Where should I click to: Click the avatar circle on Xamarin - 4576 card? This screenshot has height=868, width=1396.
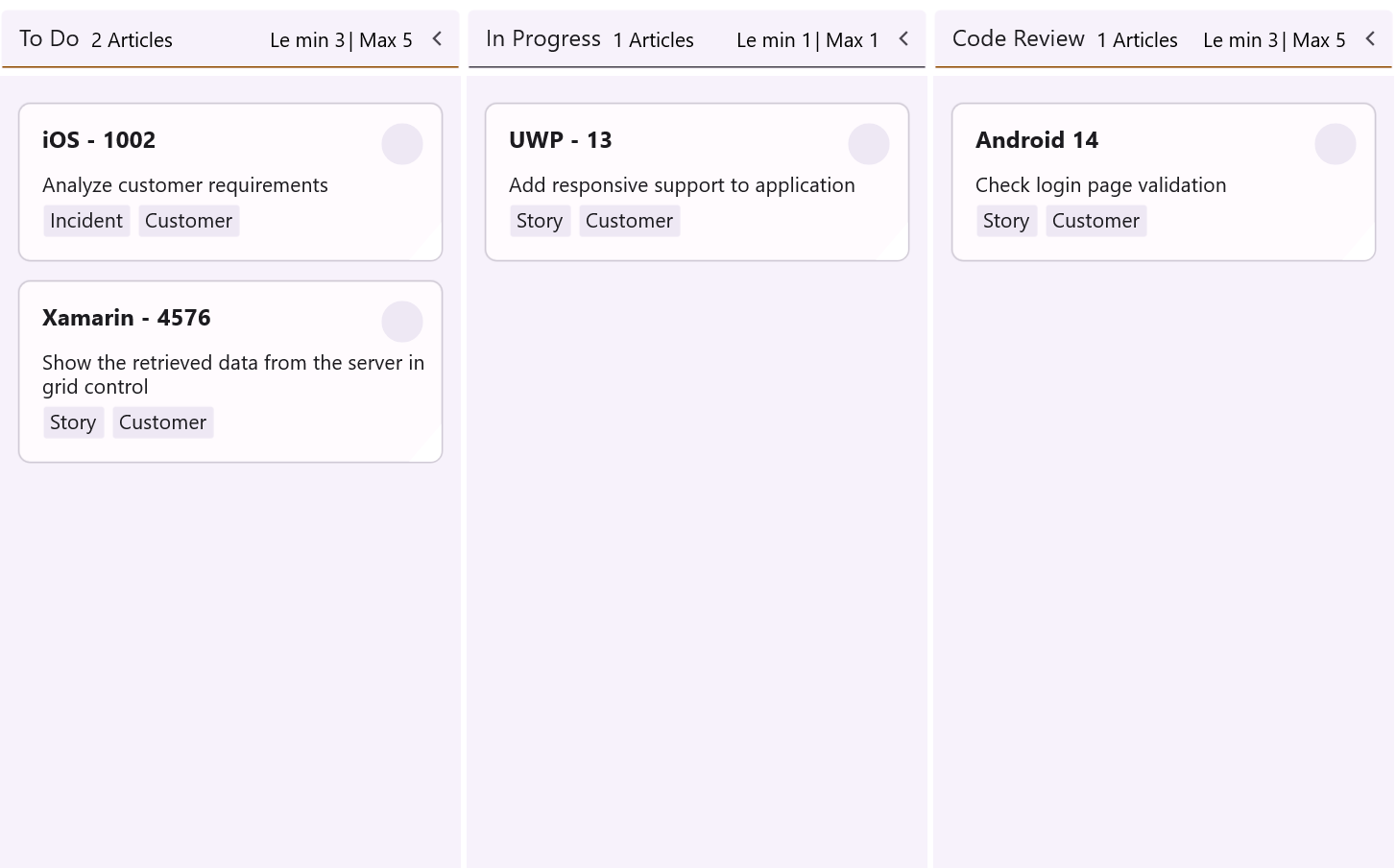401,322
